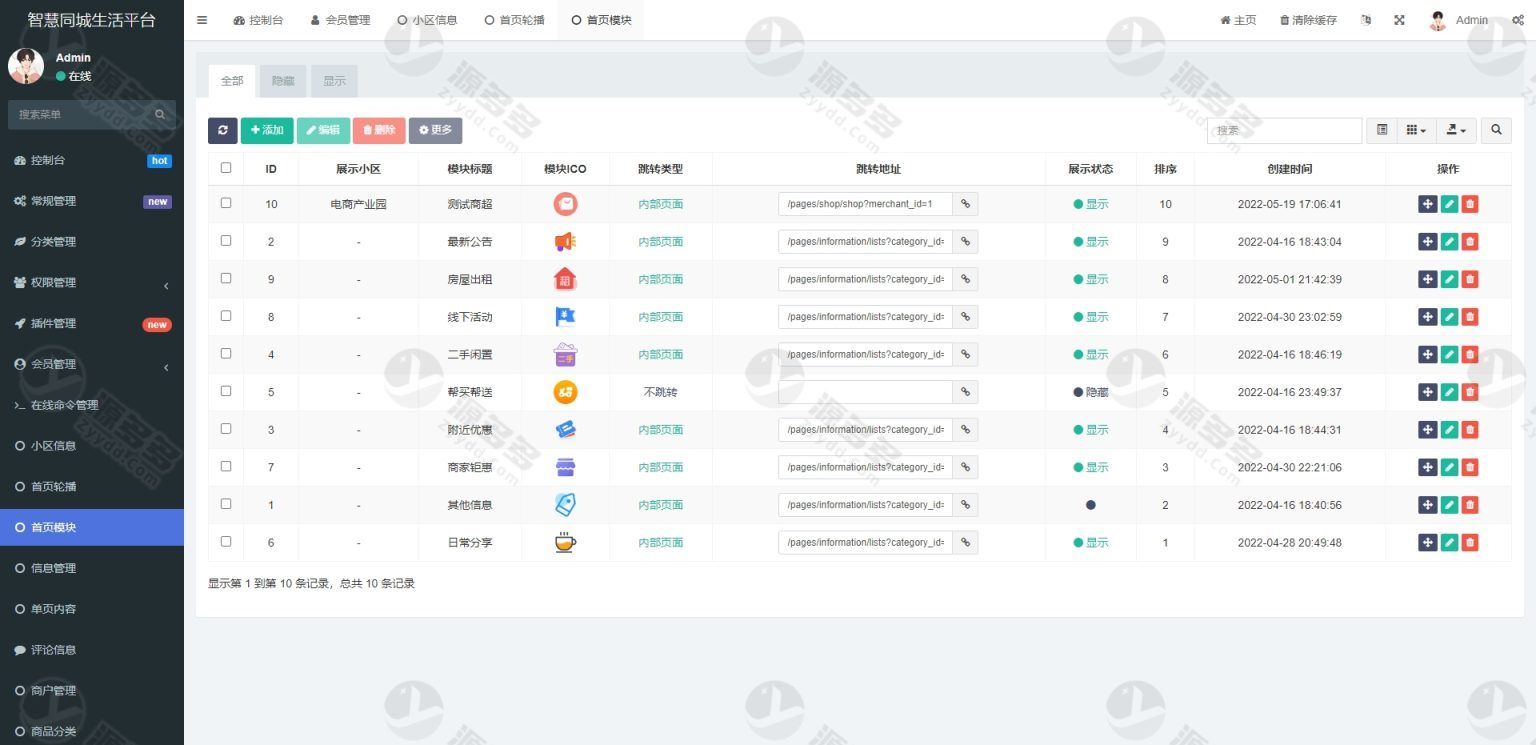Click the search magnifier button above table
The height and width of the screenshot is (745, 1536).
tap(1496, 130)
